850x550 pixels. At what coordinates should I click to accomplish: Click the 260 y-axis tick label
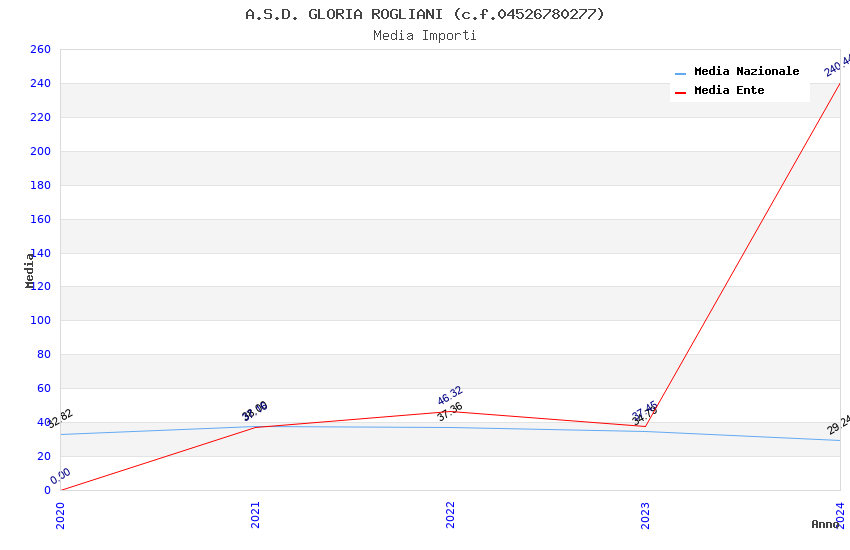coord(40,49)
